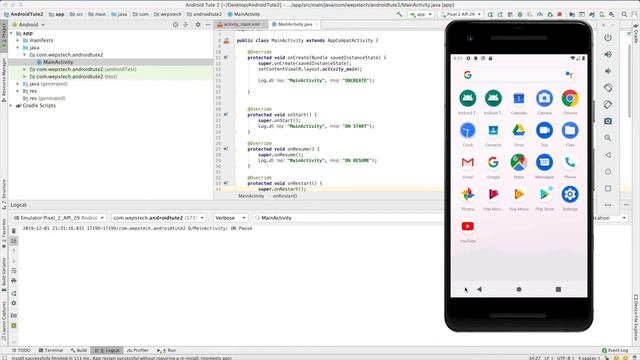Tap the phone screen Back navigation button
The height and width of the screenshot is (360, 640).
pyautogui.click(x=479, y=289)
